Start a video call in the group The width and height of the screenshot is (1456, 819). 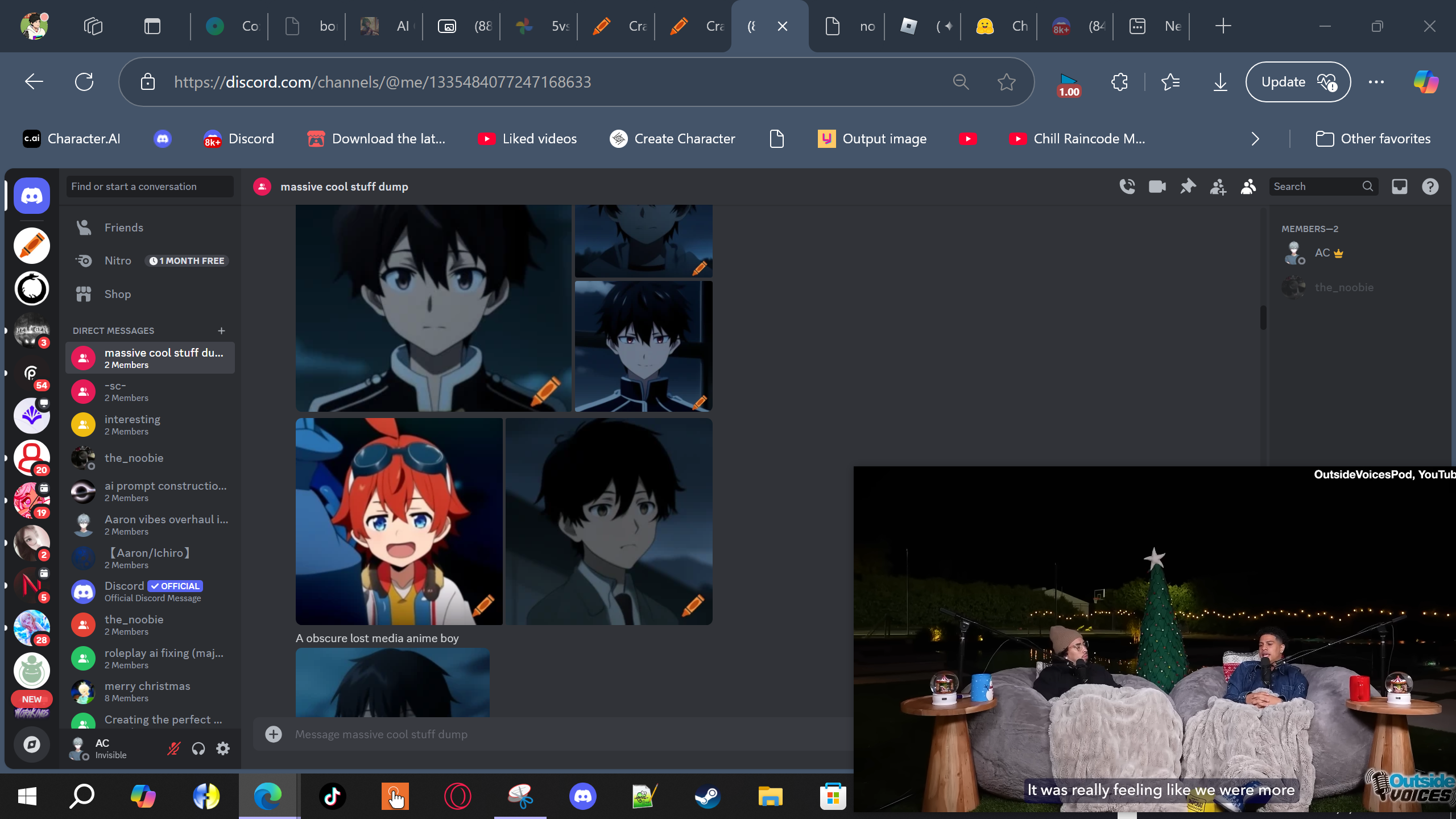(x=1157, y=187)
